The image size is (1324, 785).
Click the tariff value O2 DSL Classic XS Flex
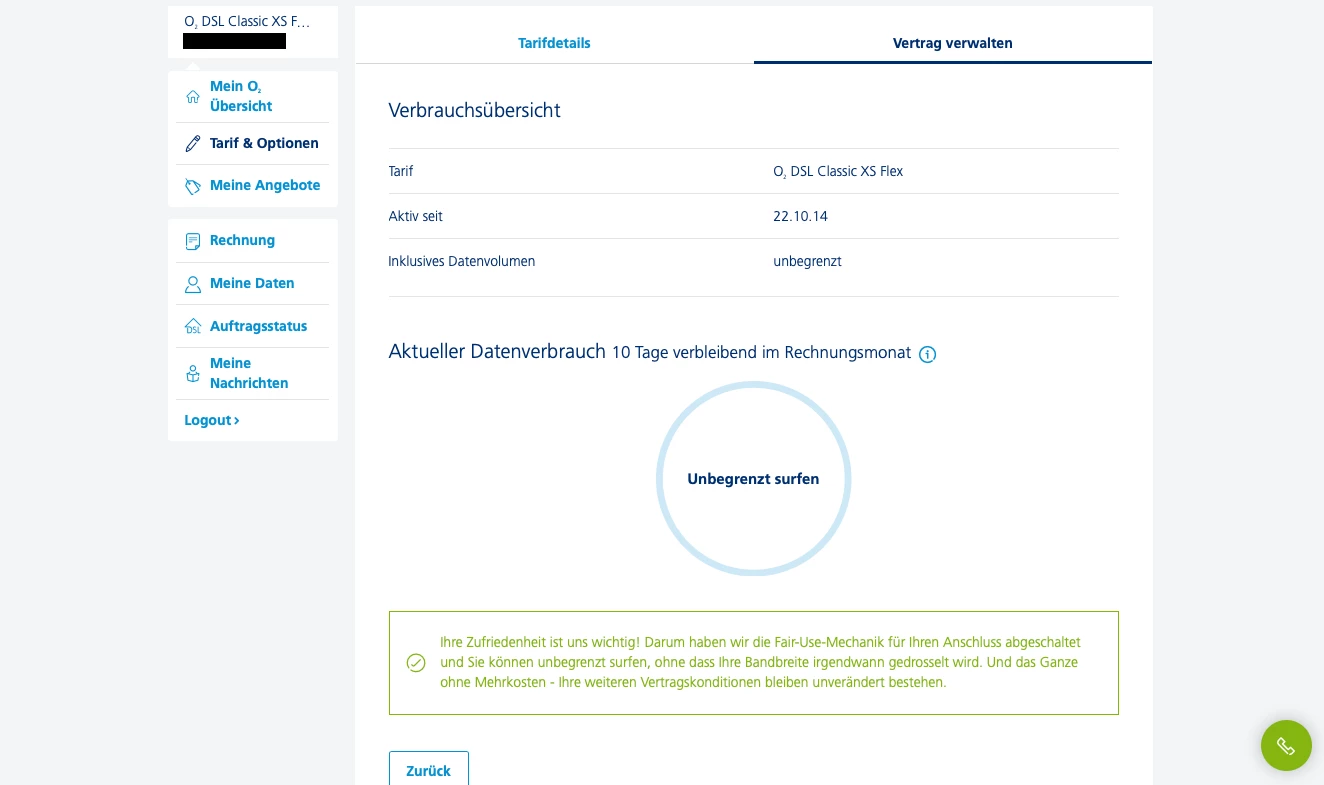coord(838,172)
